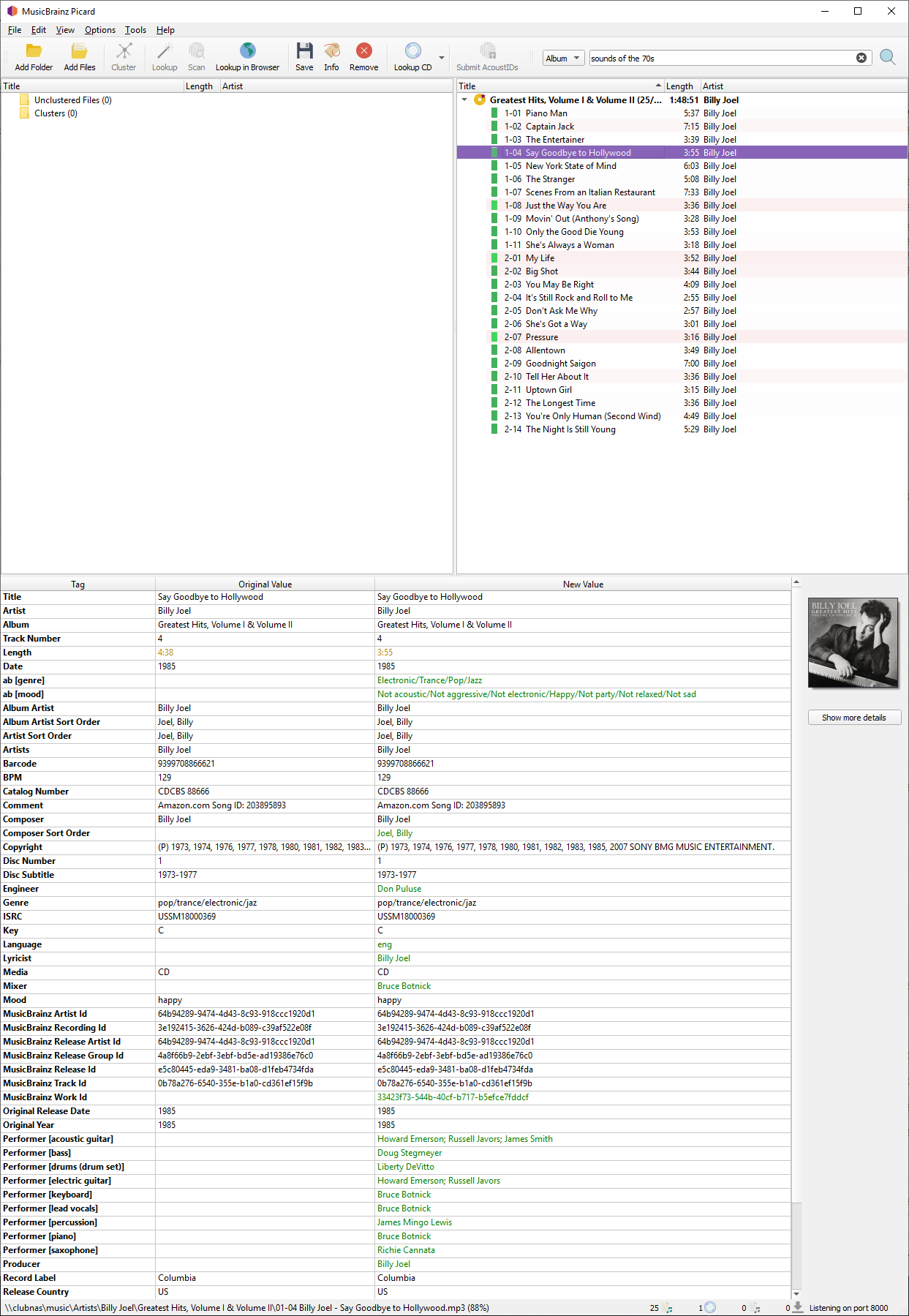The image size is (909, 1316).
Task: Open the View menu
Action: [65, 30]
